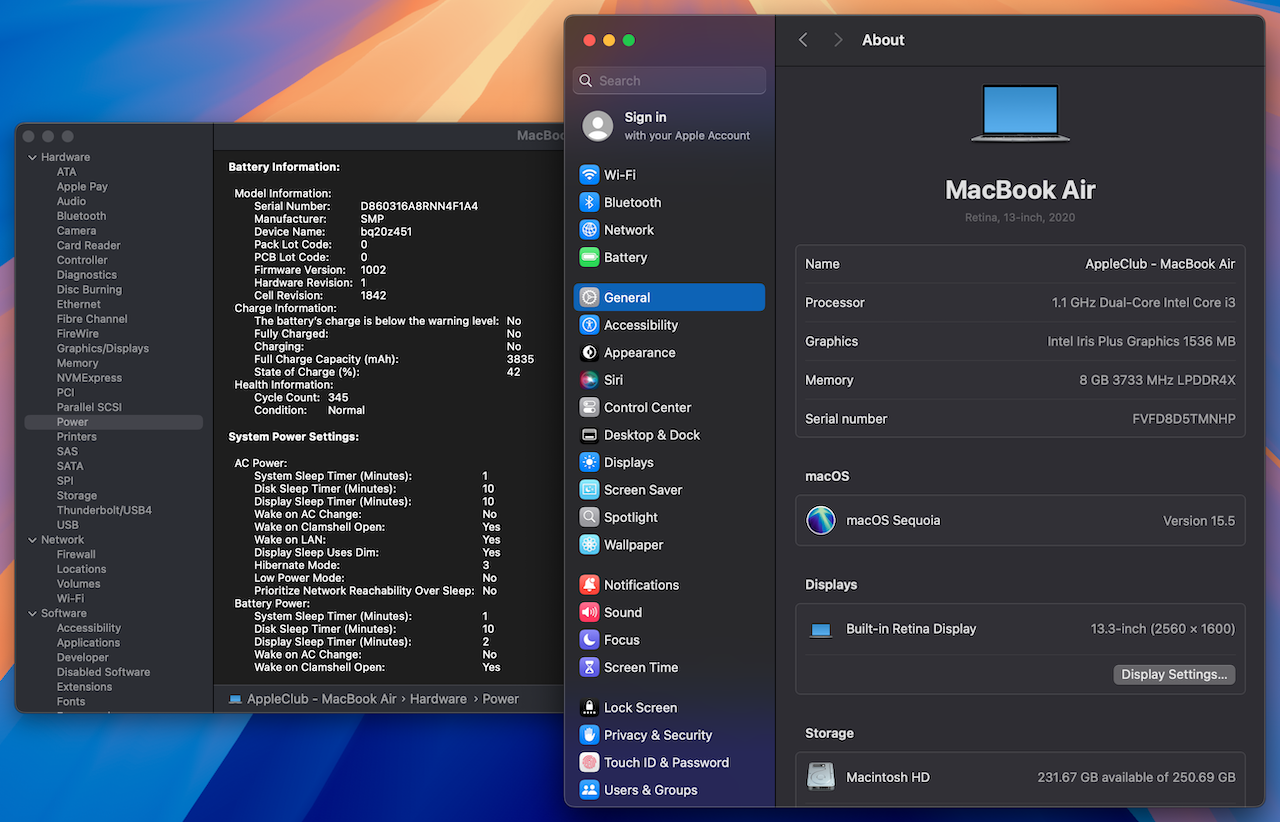
Task: Open the Focus moon icon
Action: click(x=589, y=640)
